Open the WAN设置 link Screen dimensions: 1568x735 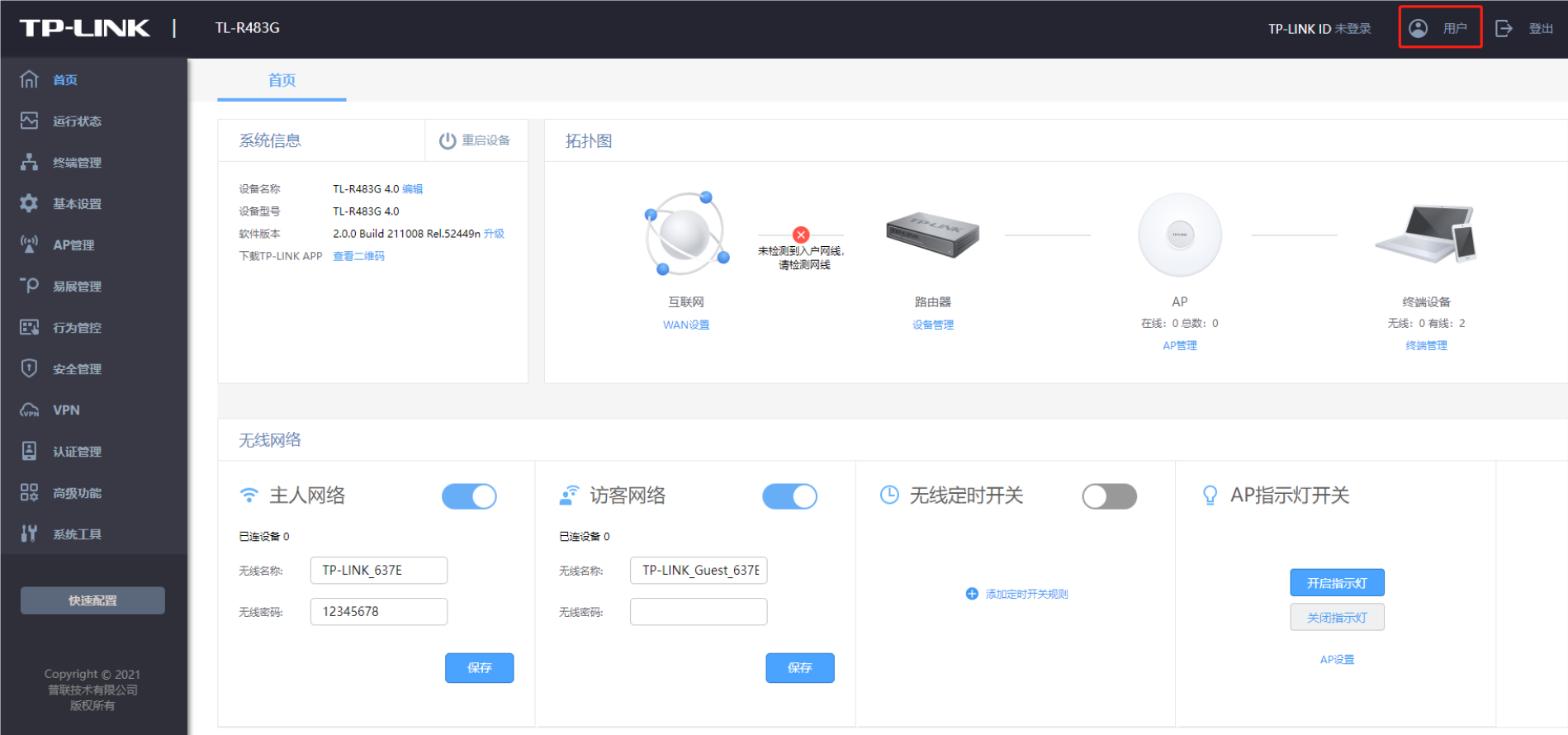point(686,325)
